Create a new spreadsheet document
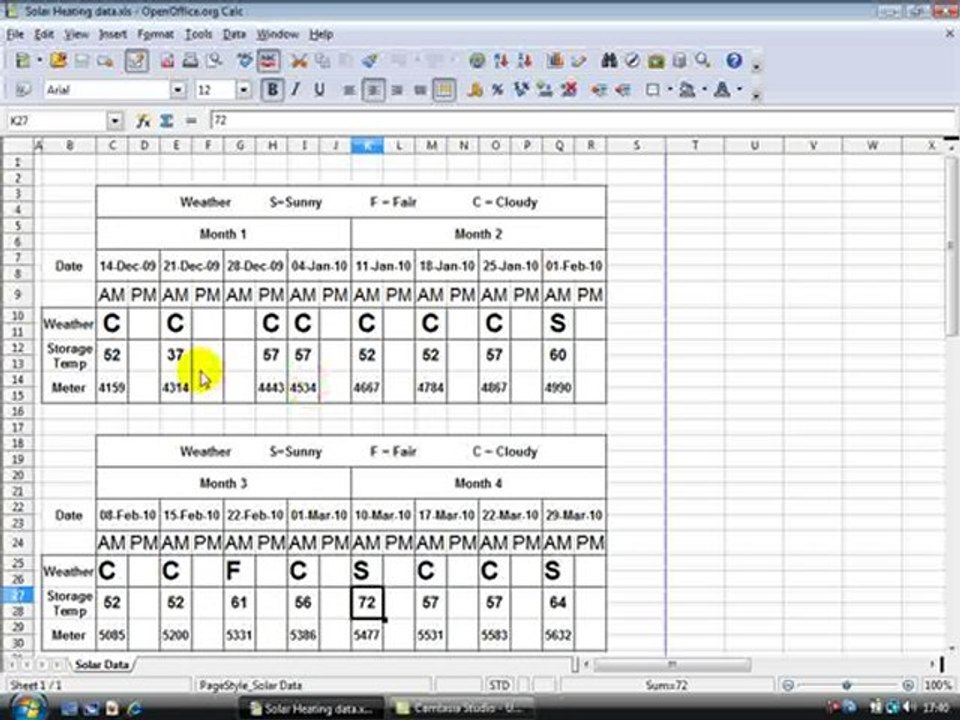The height and width of the screenshot is (720, 960). (x=23, y=60)
